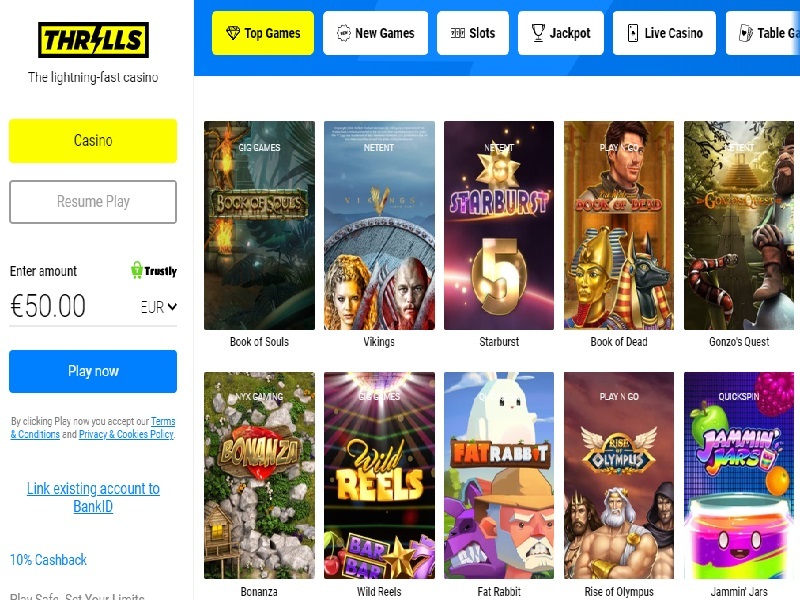Click the Thrills casino logo
800x600 pixels.
[93, 40]
